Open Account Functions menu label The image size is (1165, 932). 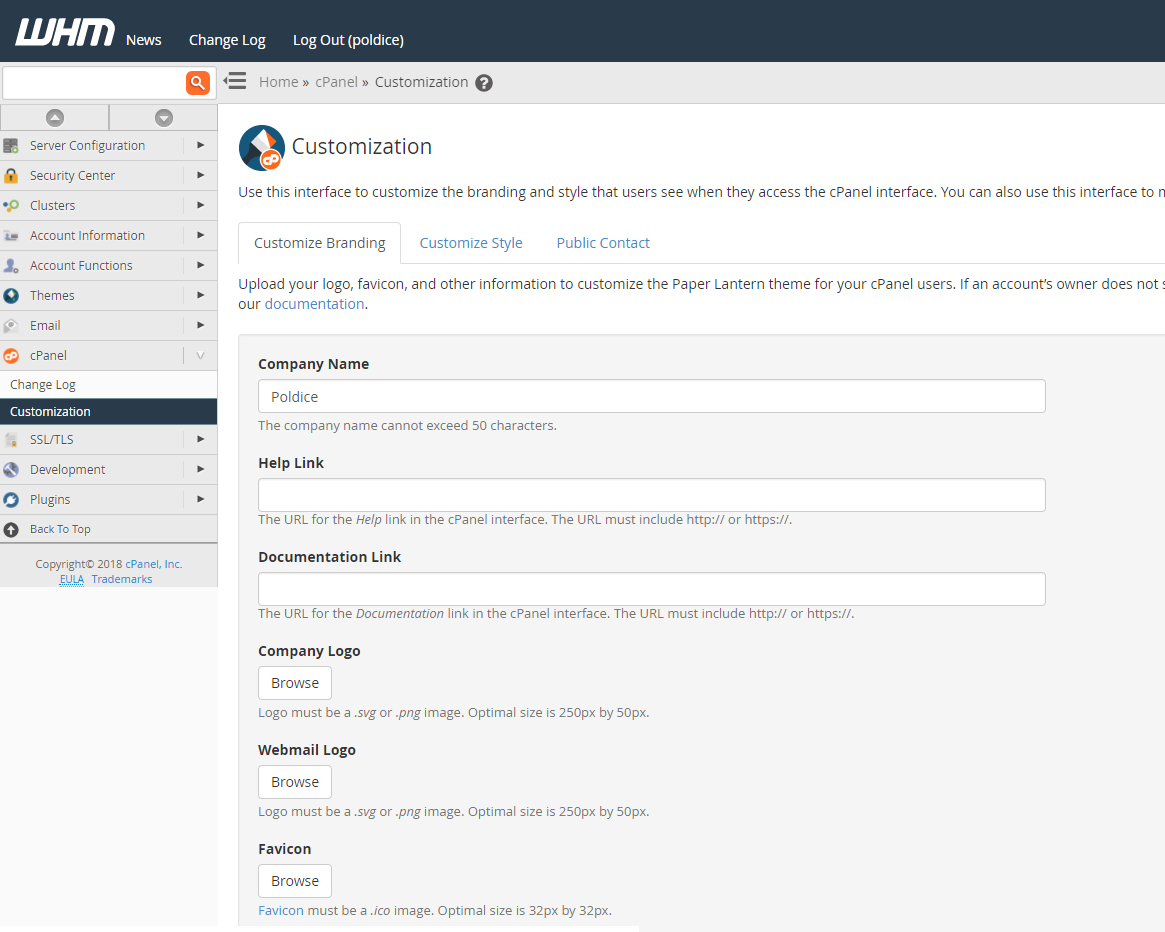pos(81,265)
